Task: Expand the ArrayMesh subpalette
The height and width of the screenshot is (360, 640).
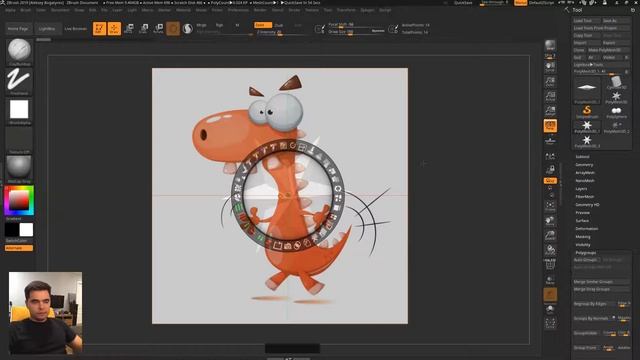Action: point(585,173)
